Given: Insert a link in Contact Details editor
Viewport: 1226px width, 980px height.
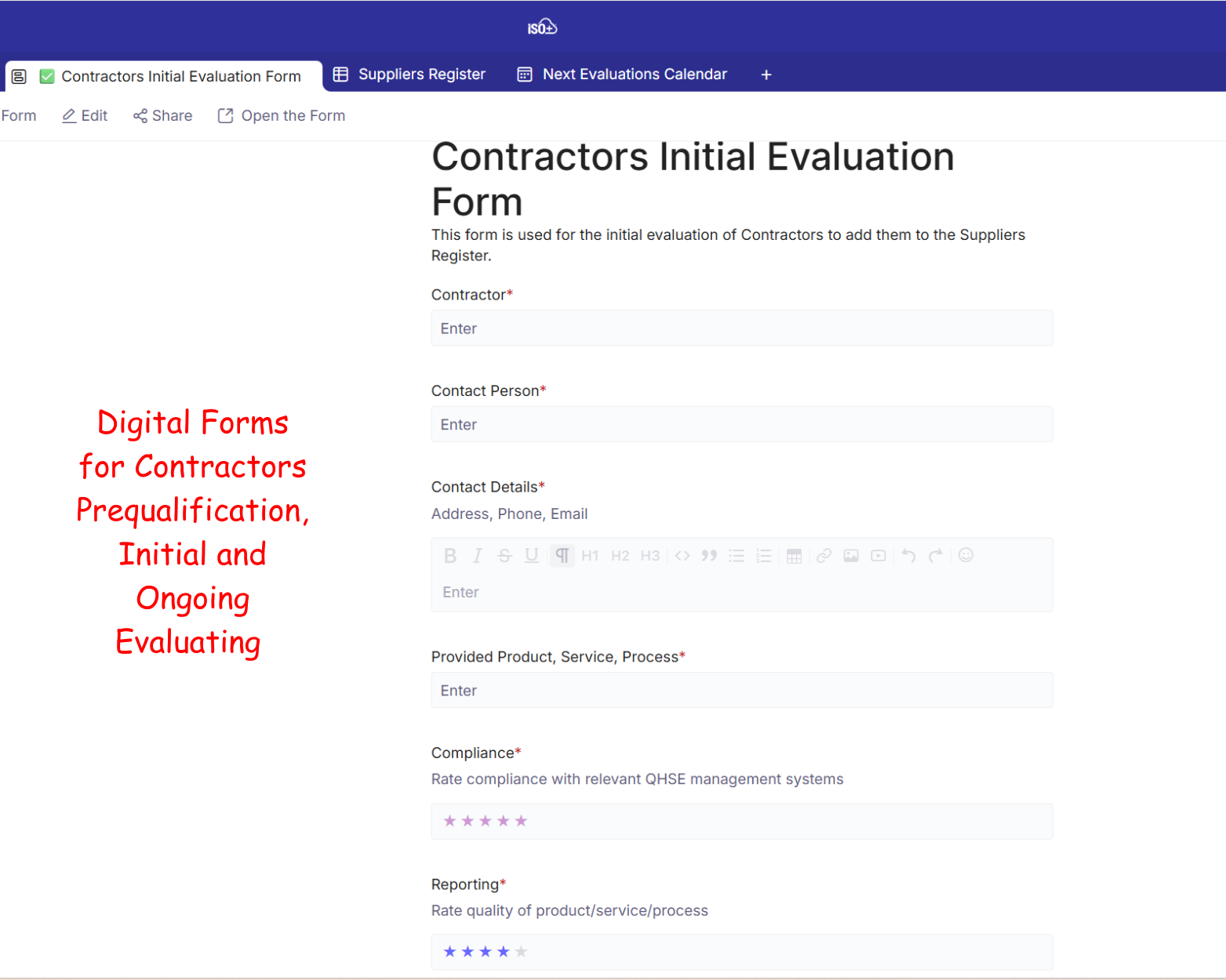Looking at the screenshot, I should tap(824, 556).
